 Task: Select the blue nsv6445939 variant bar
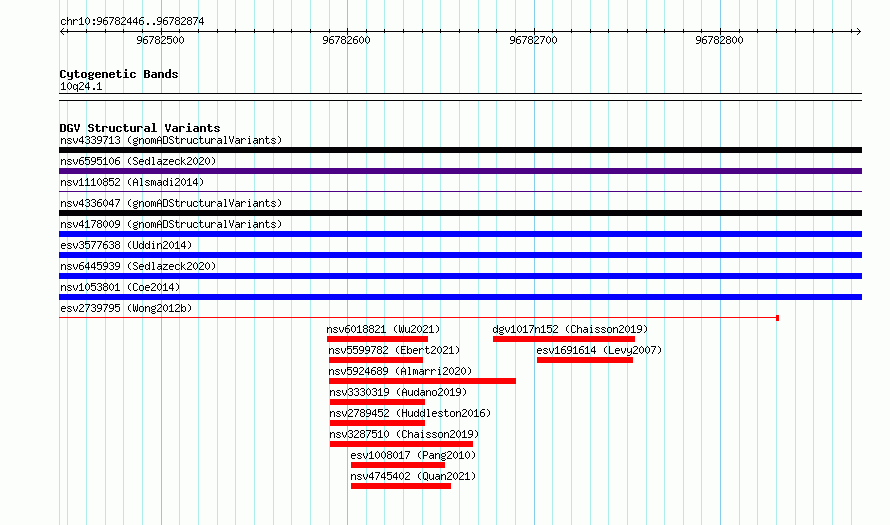[460, 276]
